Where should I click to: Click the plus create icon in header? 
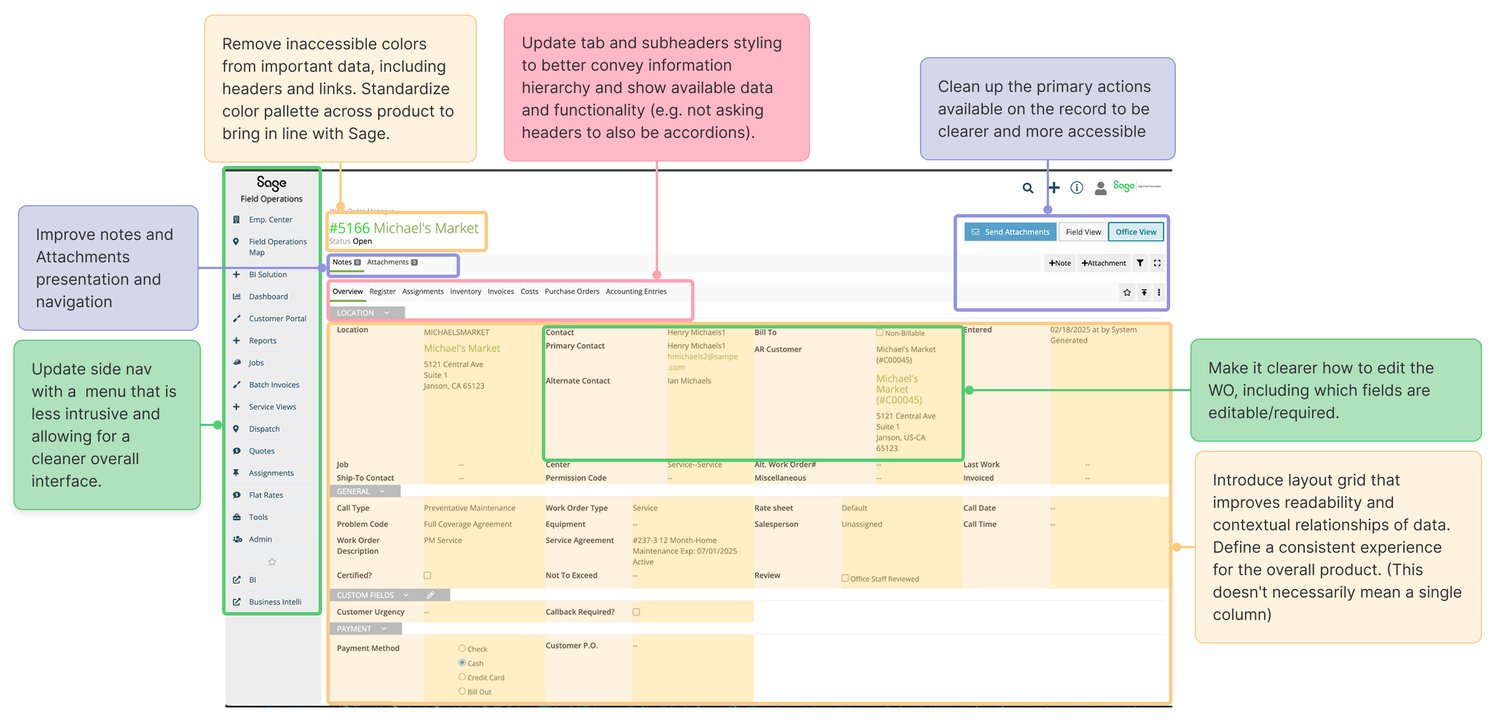coord(1054,188)
